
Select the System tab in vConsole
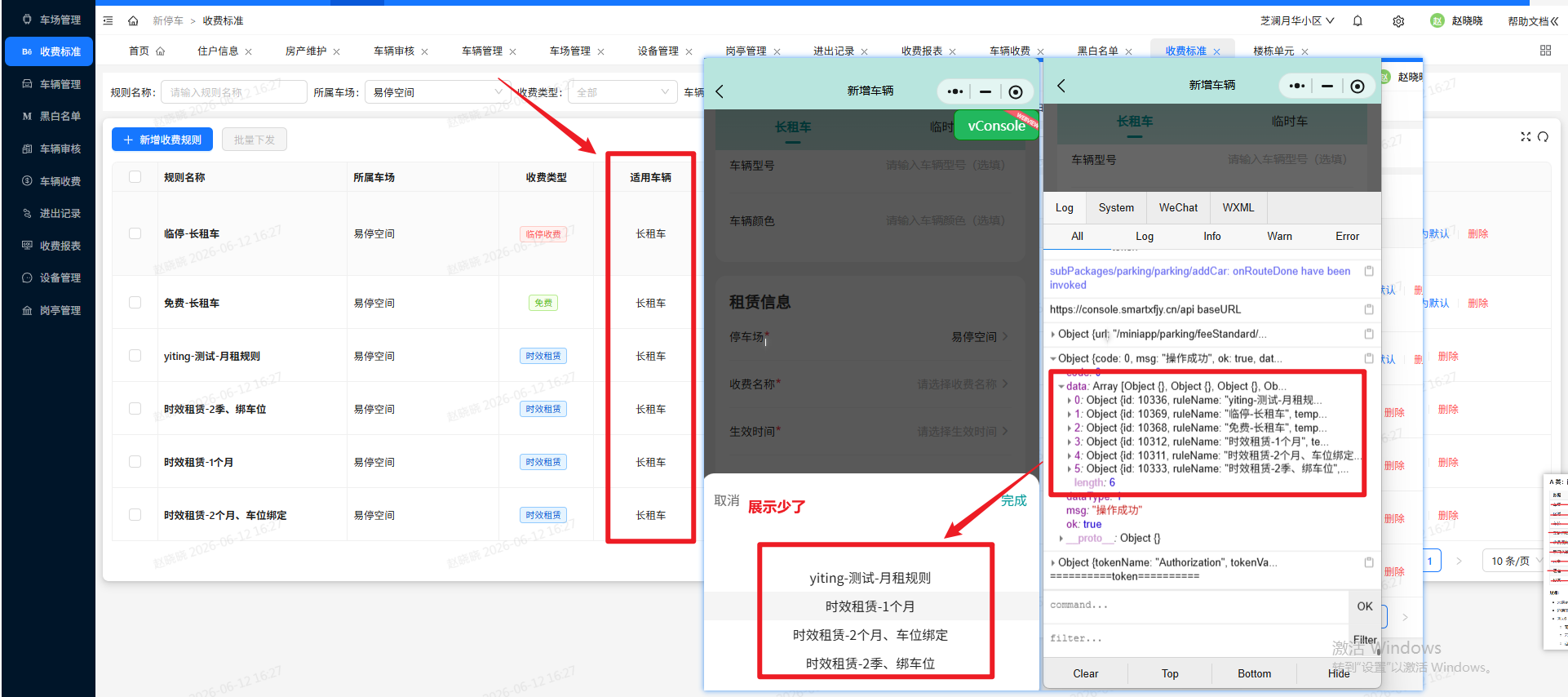tap(1116, 208)
